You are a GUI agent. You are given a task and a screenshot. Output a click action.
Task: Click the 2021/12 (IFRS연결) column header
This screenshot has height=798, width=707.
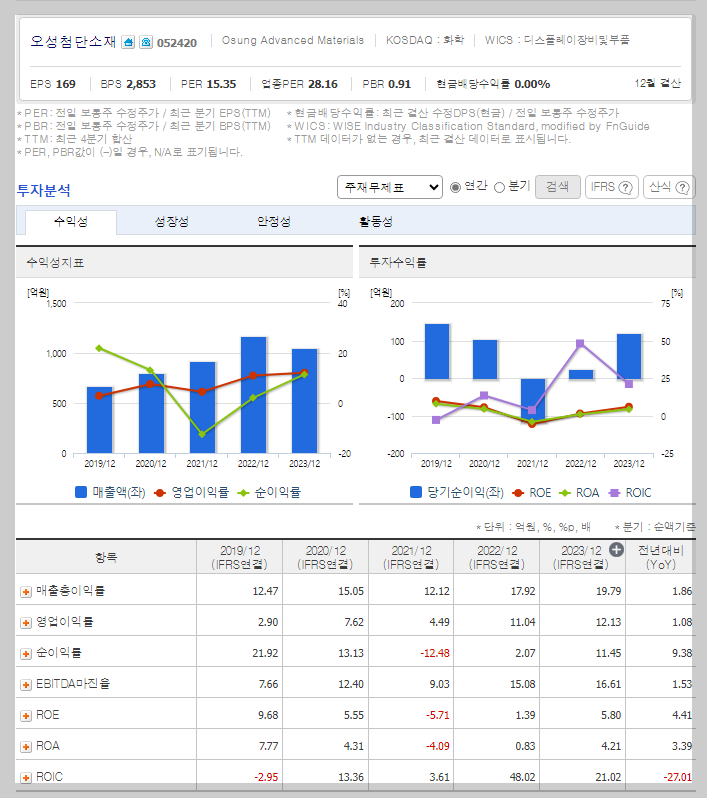tap(411, 557)
